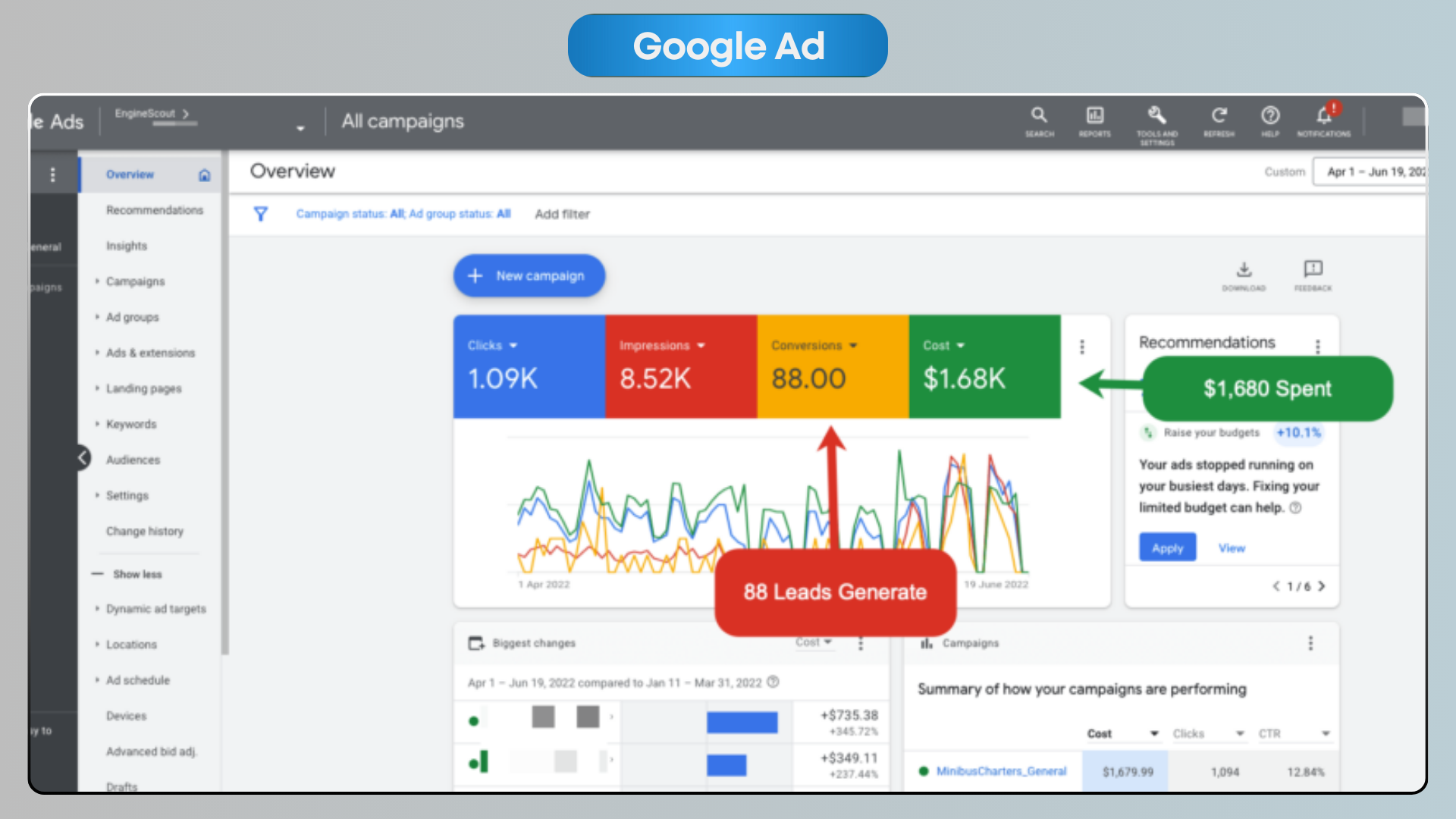Viewport: 1456px width, 819px height.
Task: Open the Help question mark icon
Action: (x=1270, y=115)
